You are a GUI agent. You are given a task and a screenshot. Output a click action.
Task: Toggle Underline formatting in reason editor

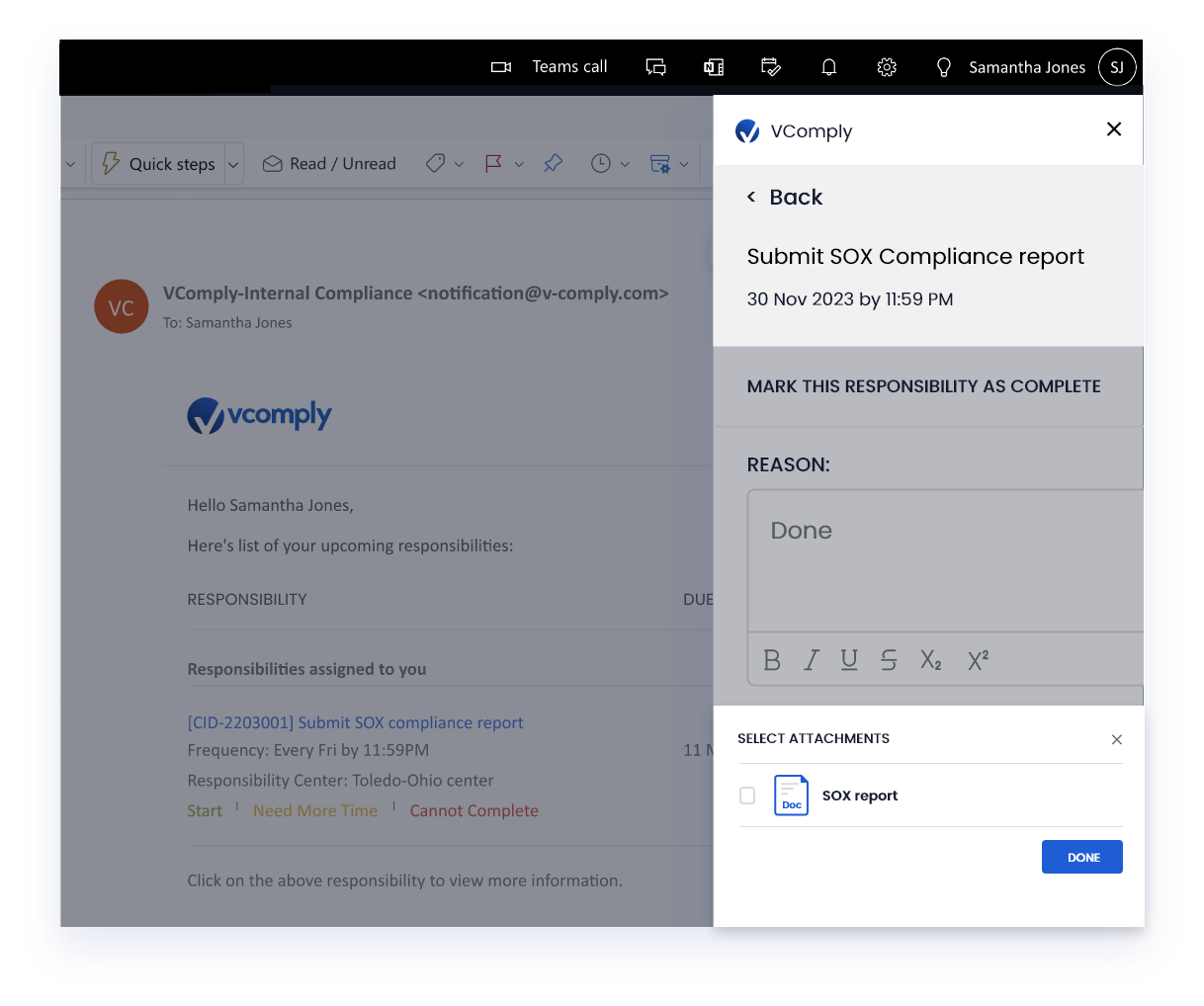pos(849,660)
